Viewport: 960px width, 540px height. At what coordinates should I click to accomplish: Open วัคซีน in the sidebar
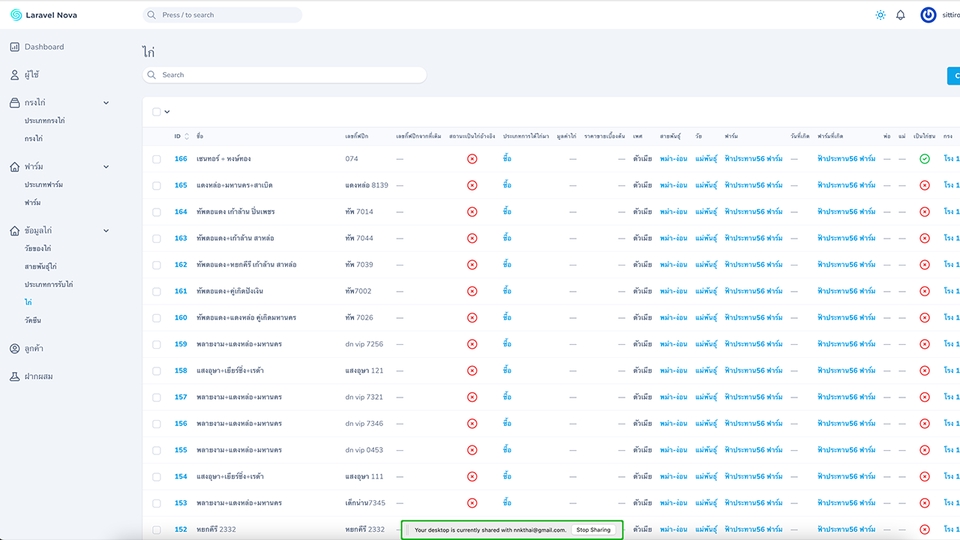pos(33,320)
